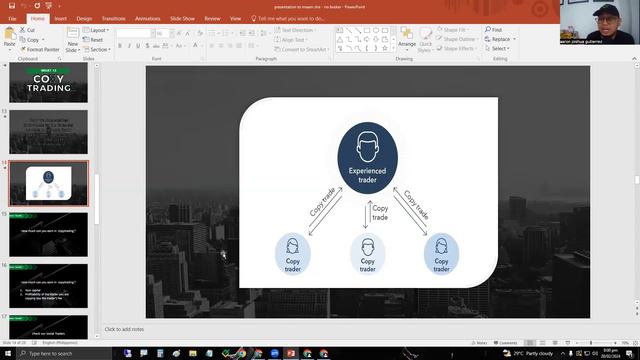Toggle Italic formatting
This screenshot has height=360, width=640.
129,46
